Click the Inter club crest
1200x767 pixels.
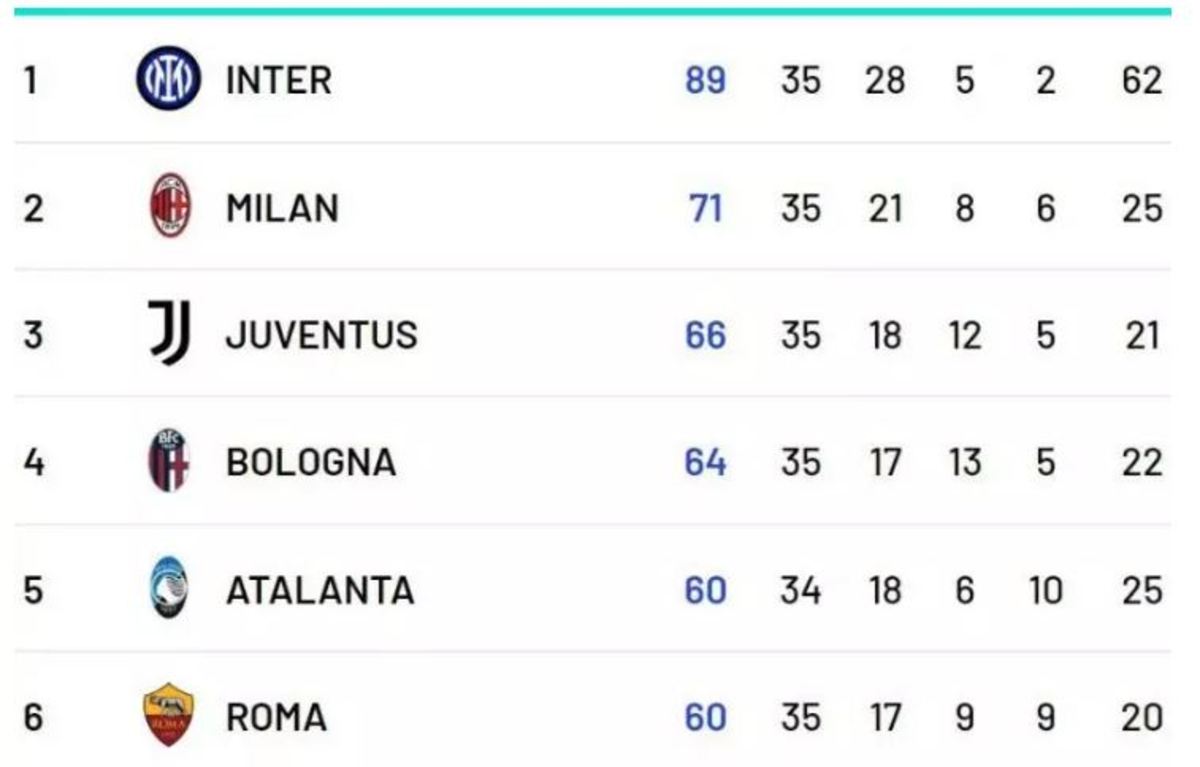[x=168, y=80]
